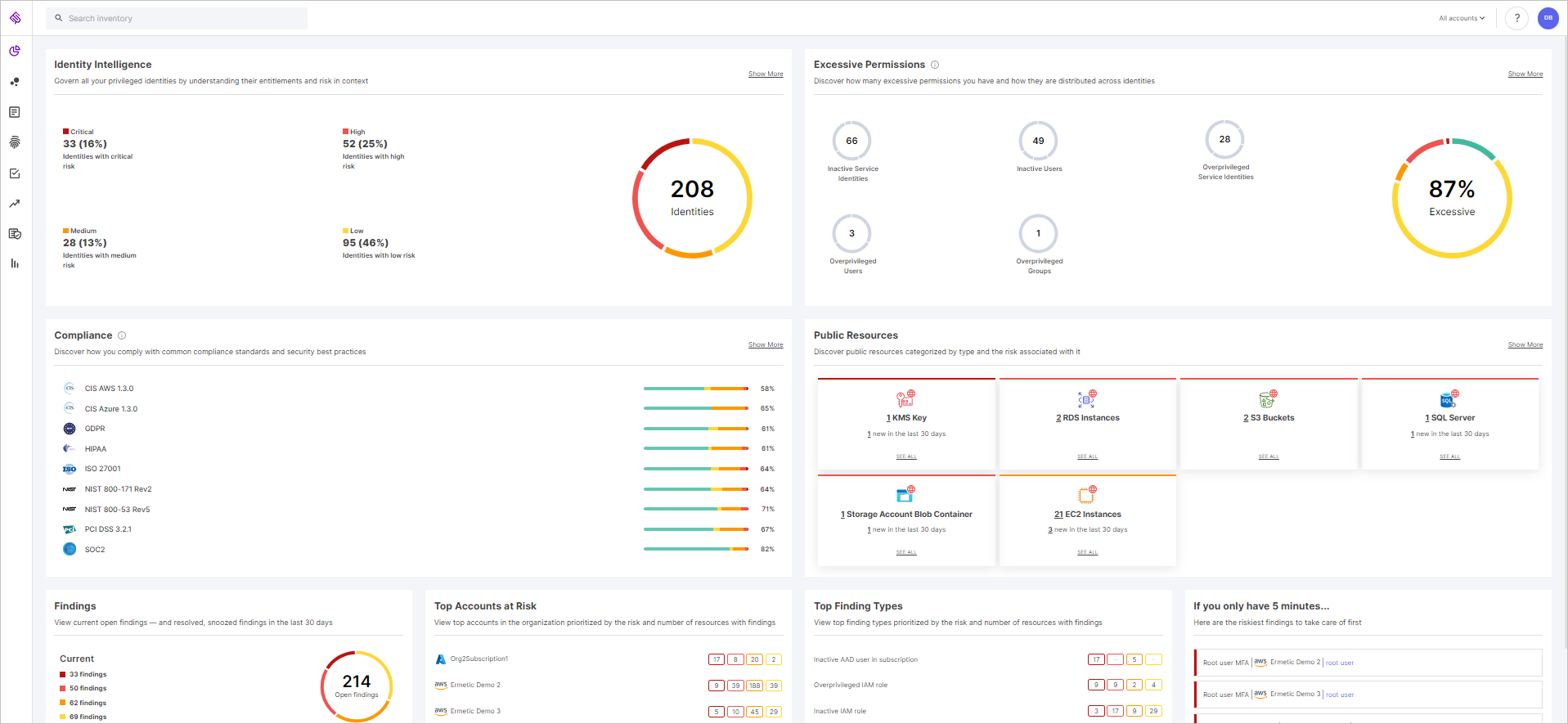
Task: Open the compliance checkbox sidebar icon
Action: (x=15, y=173)
